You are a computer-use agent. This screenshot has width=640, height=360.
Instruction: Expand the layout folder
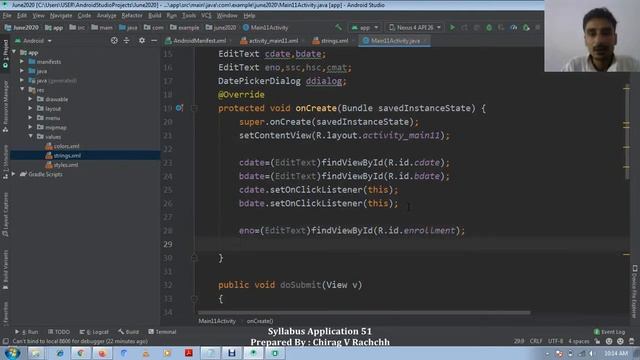pyautogui.click(x=31, y=109)
